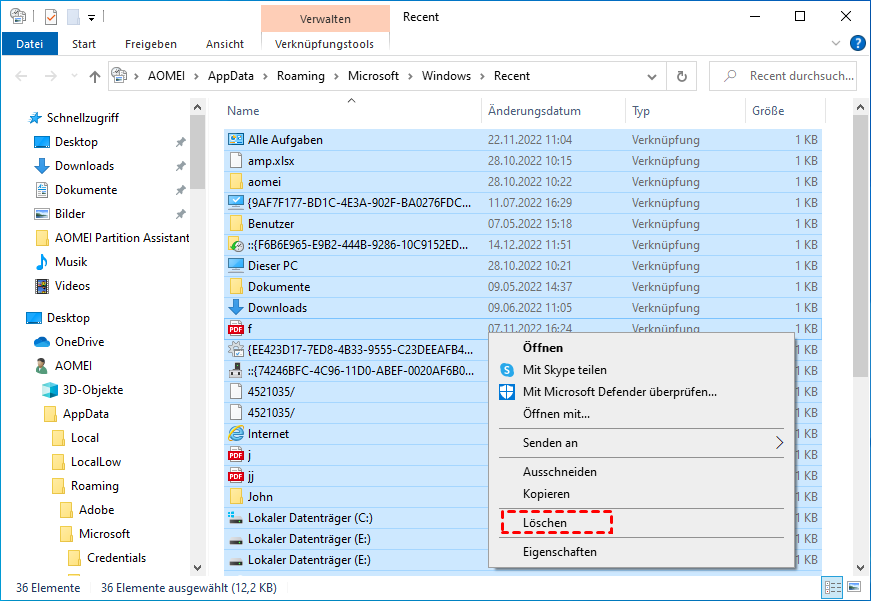Click the Alle Aufgaben control panel icon
This screenshot has height=601, width=871.
tap(236, 139)
